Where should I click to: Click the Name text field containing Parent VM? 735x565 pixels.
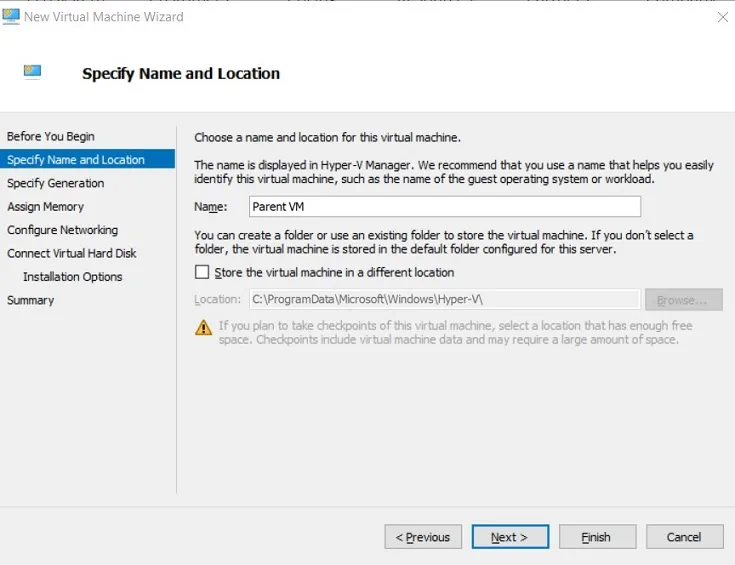(x=444, y=207)
